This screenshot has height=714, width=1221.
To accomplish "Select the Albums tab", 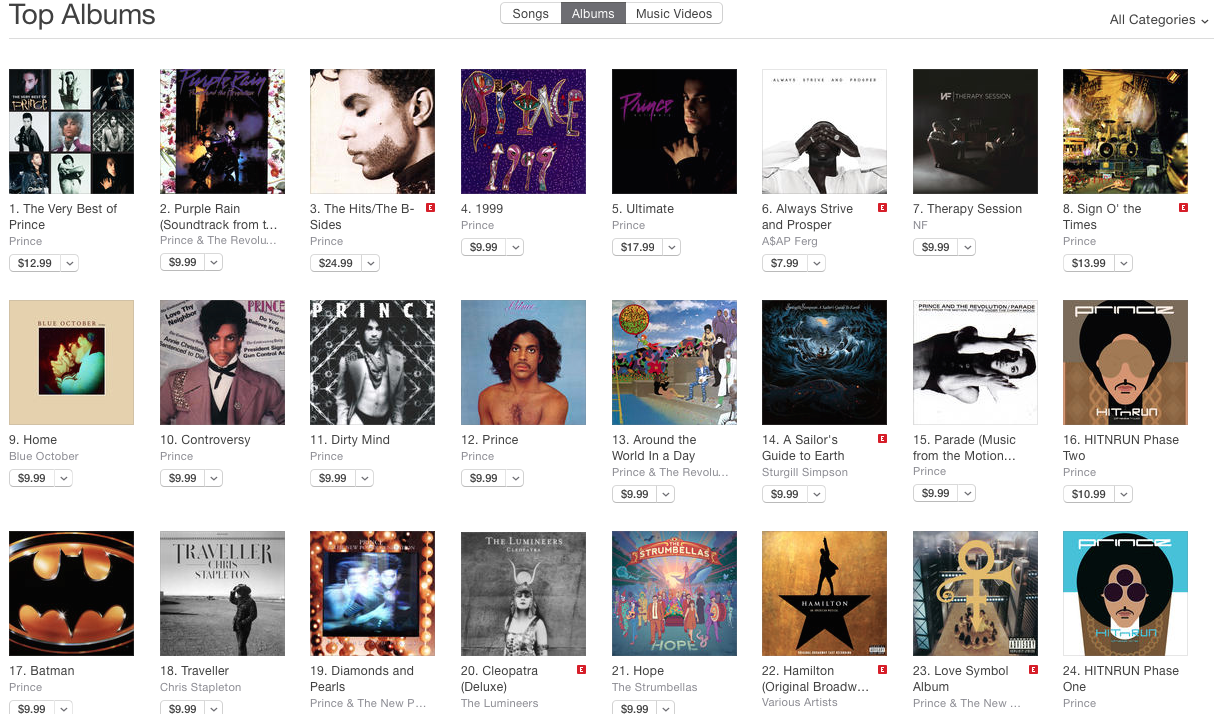I will coord(593,14).
